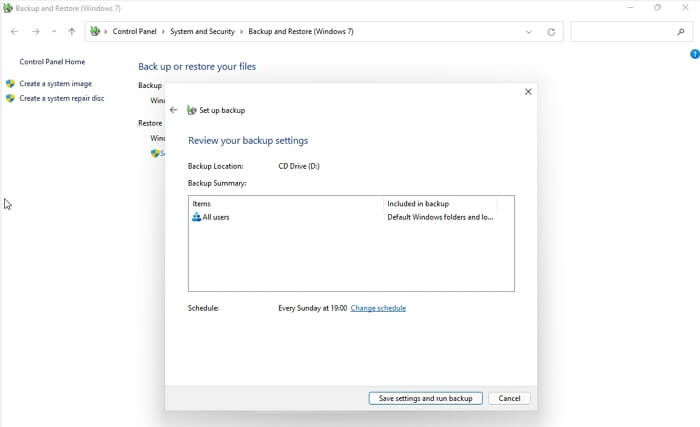Screen dimensions: 700x427
Task: Click the blue Help question mark icon
Action: point(694,54)
